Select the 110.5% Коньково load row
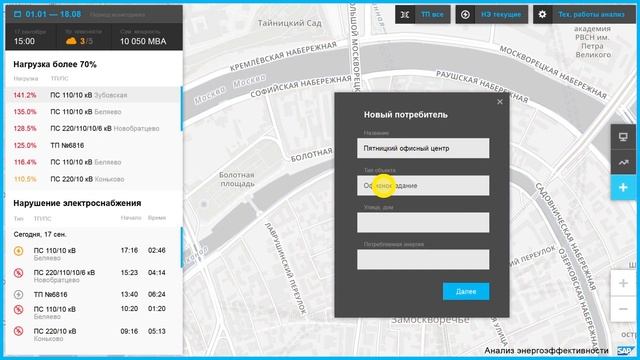The image size is (640, 360). point(93,179)
